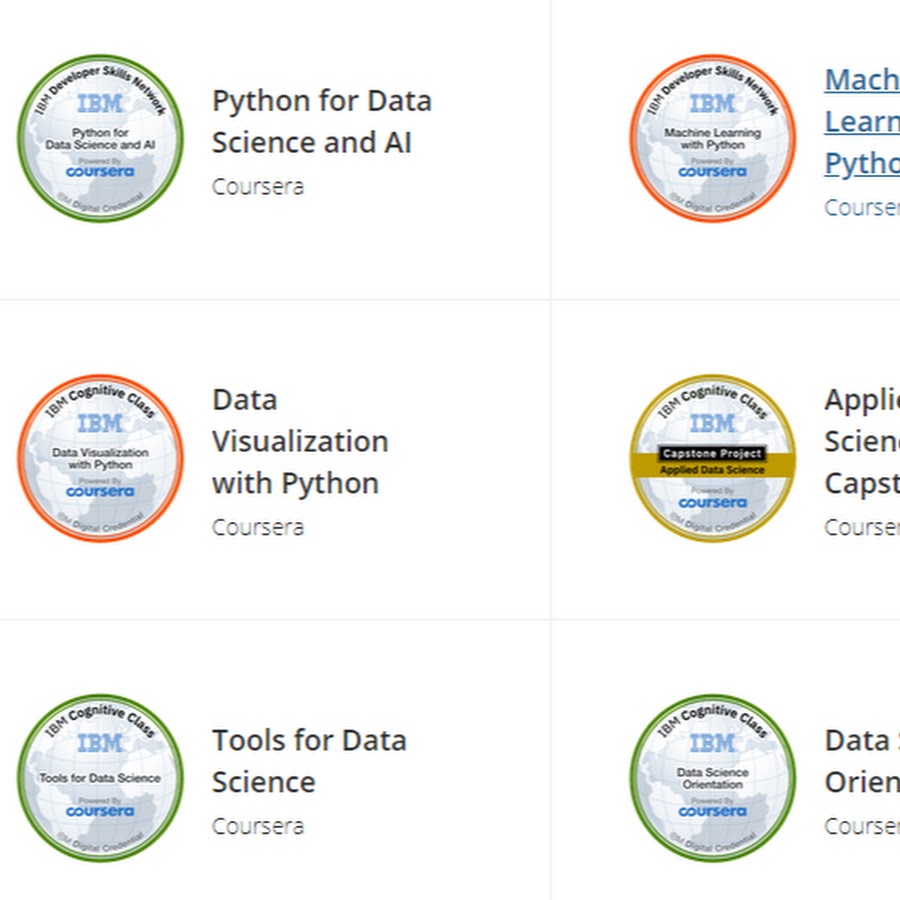Screen dimensions: 900x900
Task: Click the Python for Data Science and AI badge
Action: [x=100, y=138]
